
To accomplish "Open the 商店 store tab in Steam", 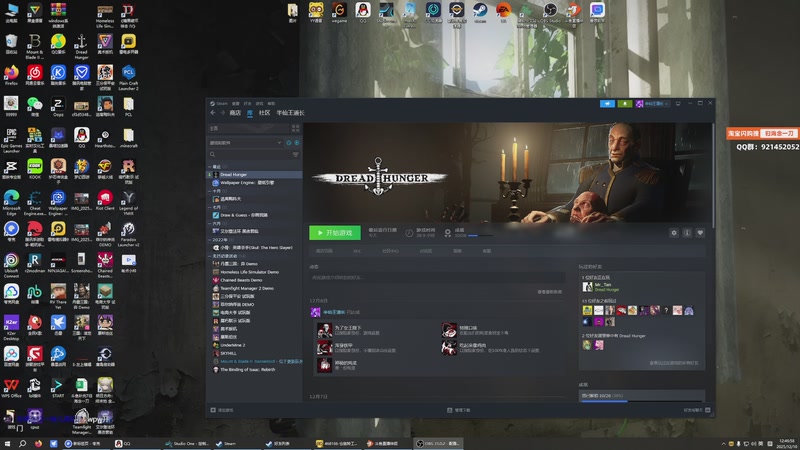I will pos(235,113).
